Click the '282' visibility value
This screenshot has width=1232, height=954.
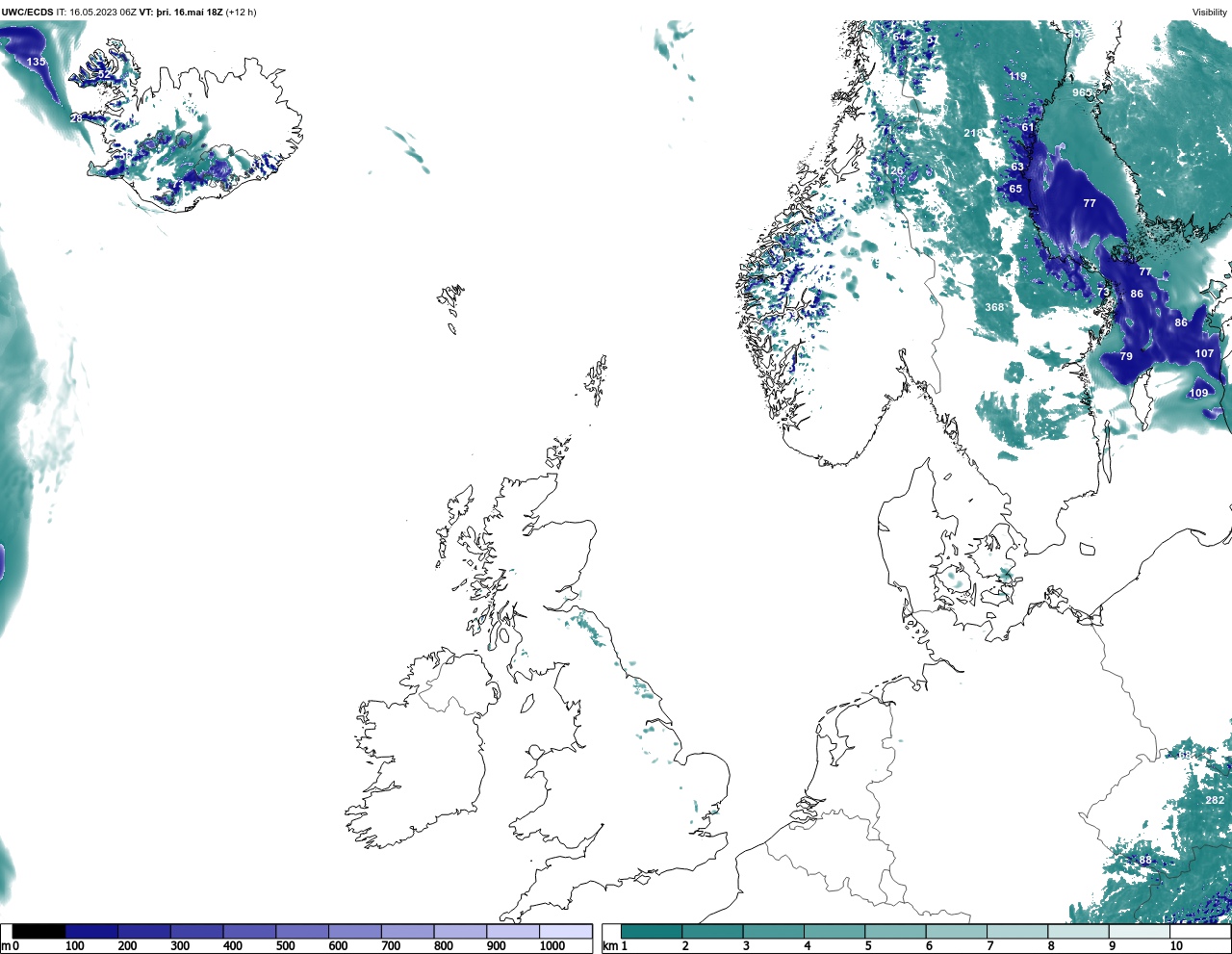[x=1215, y=800]
